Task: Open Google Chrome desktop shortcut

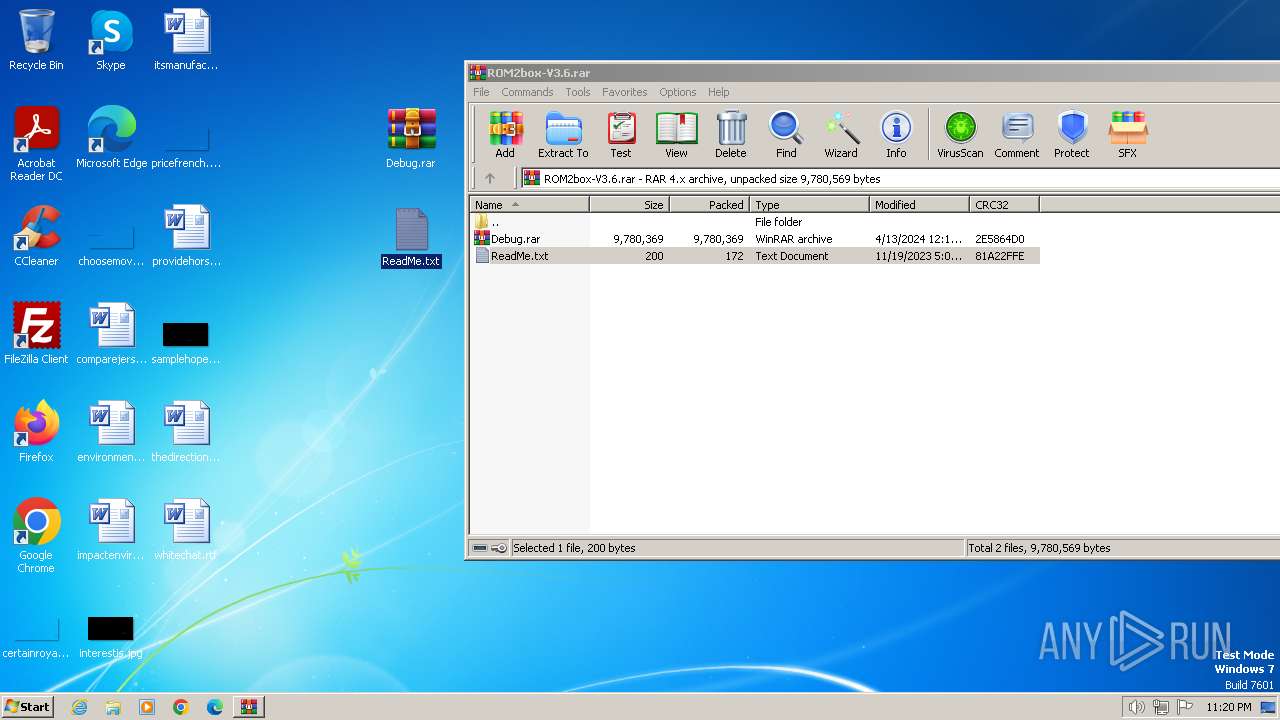Action: [36, 536]
